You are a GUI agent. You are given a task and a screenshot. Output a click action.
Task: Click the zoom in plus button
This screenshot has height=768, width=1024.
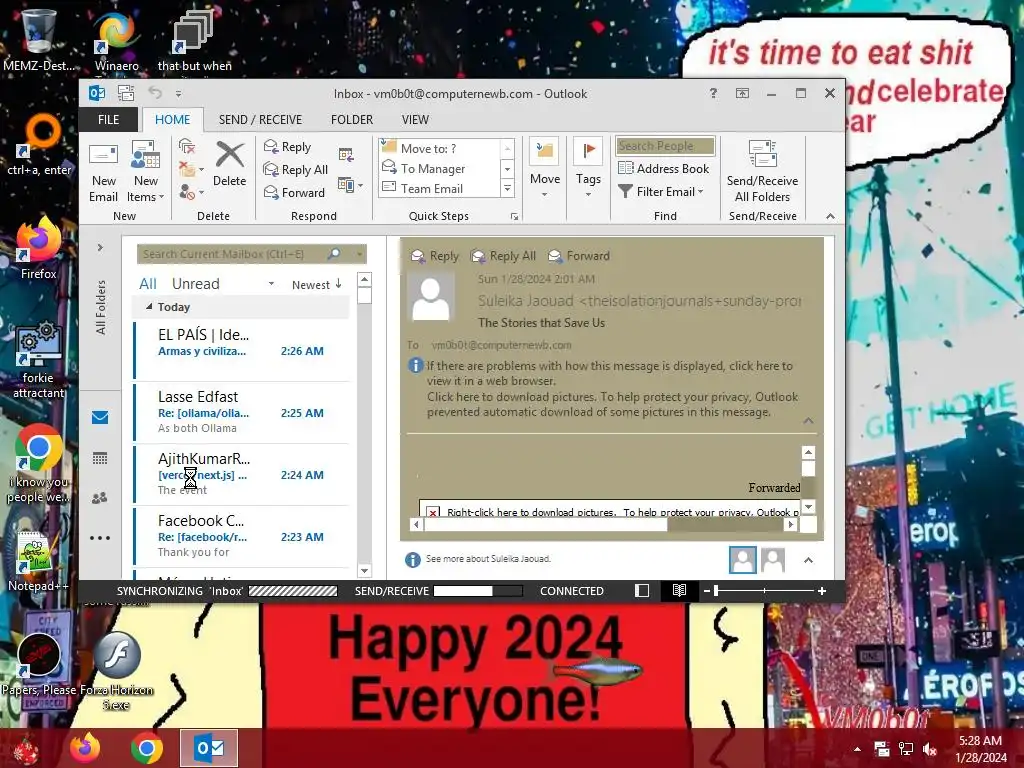click(822, 590)
